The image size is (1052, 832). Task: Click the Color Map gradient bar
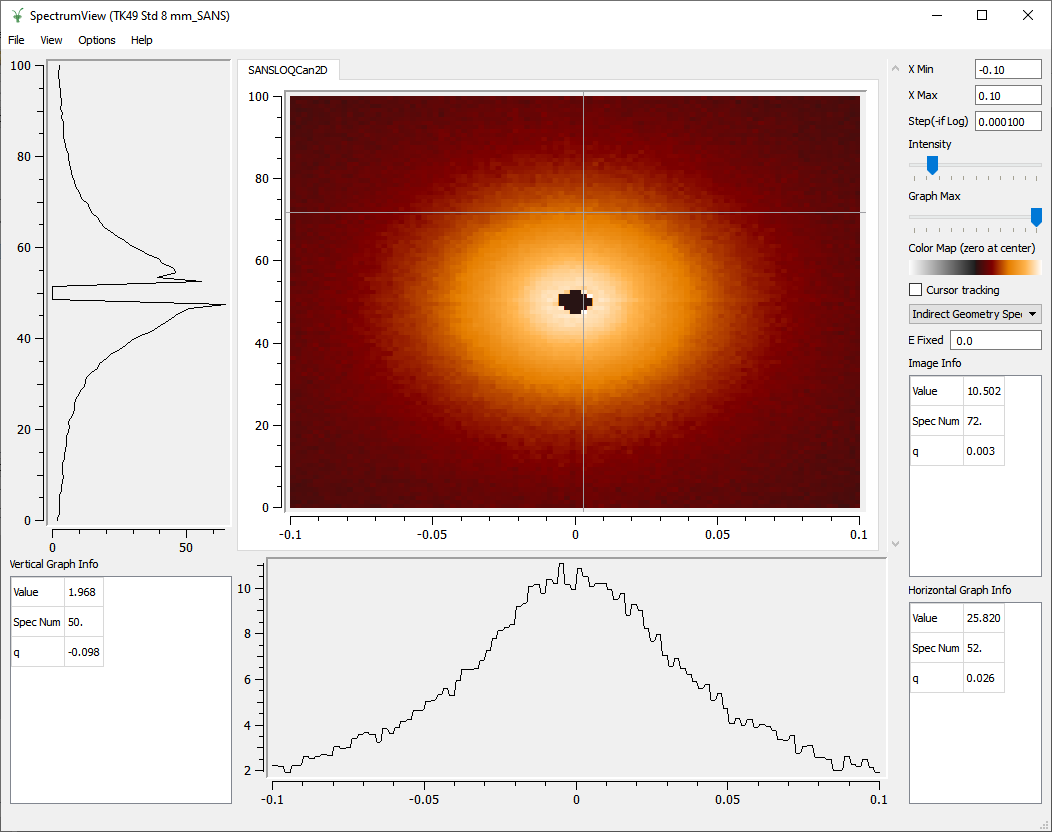pyautogui.click(x=974, y=266)
